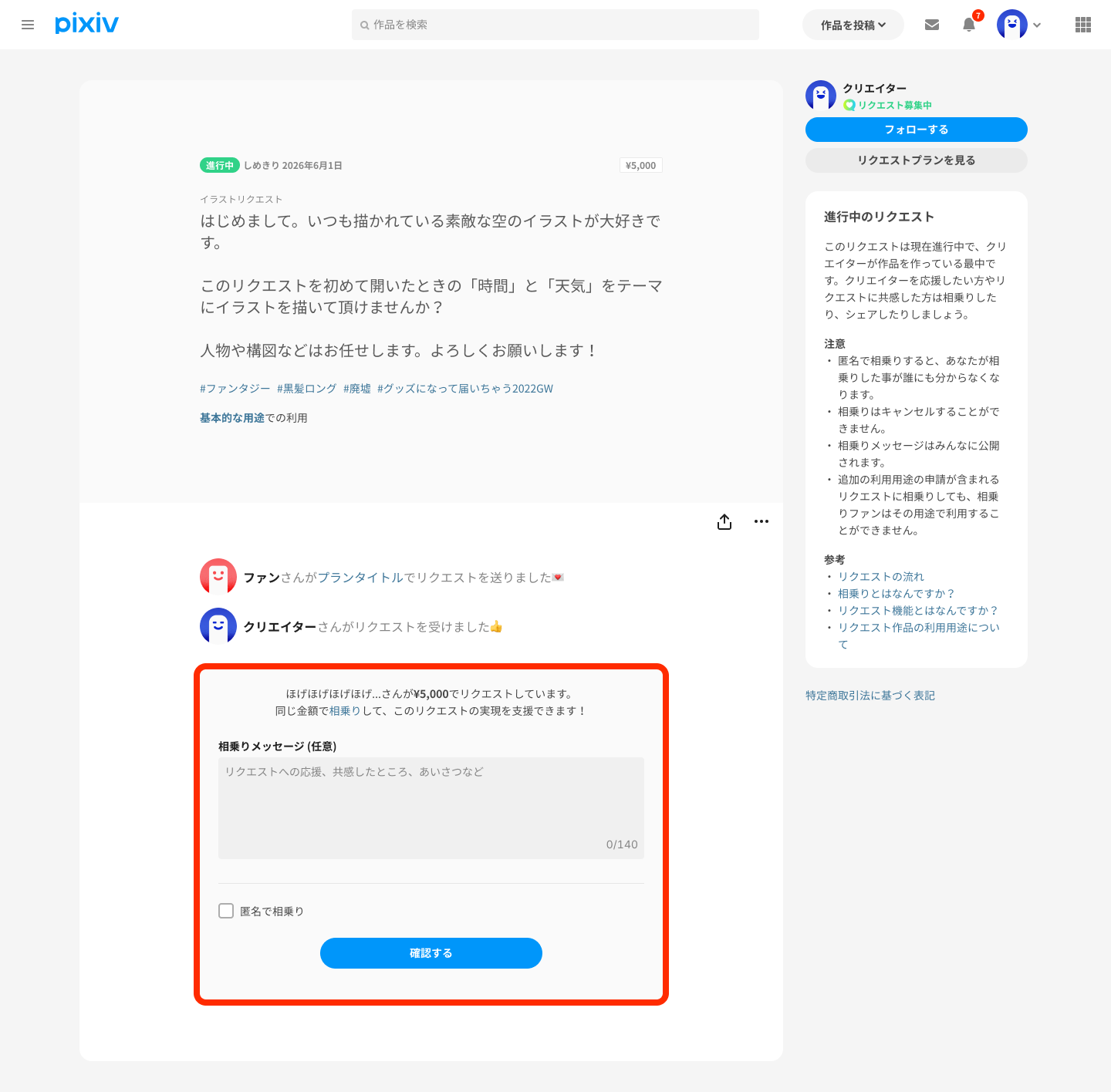
Task: Open クリエイター name in timeline
Action: pyautogui.click(x=280, y=627)
